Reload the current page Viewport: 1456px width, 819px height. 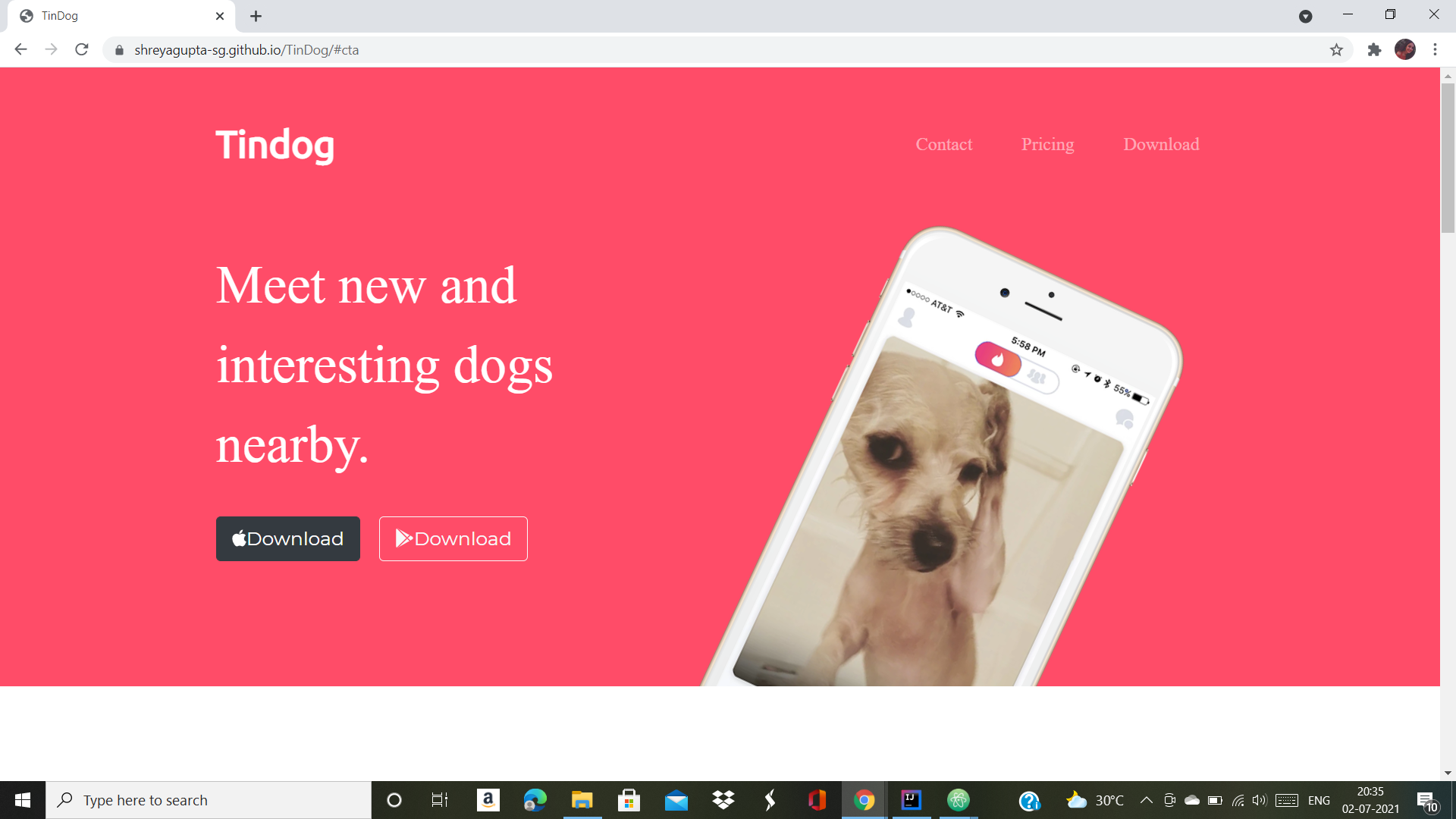pos(82,50)
